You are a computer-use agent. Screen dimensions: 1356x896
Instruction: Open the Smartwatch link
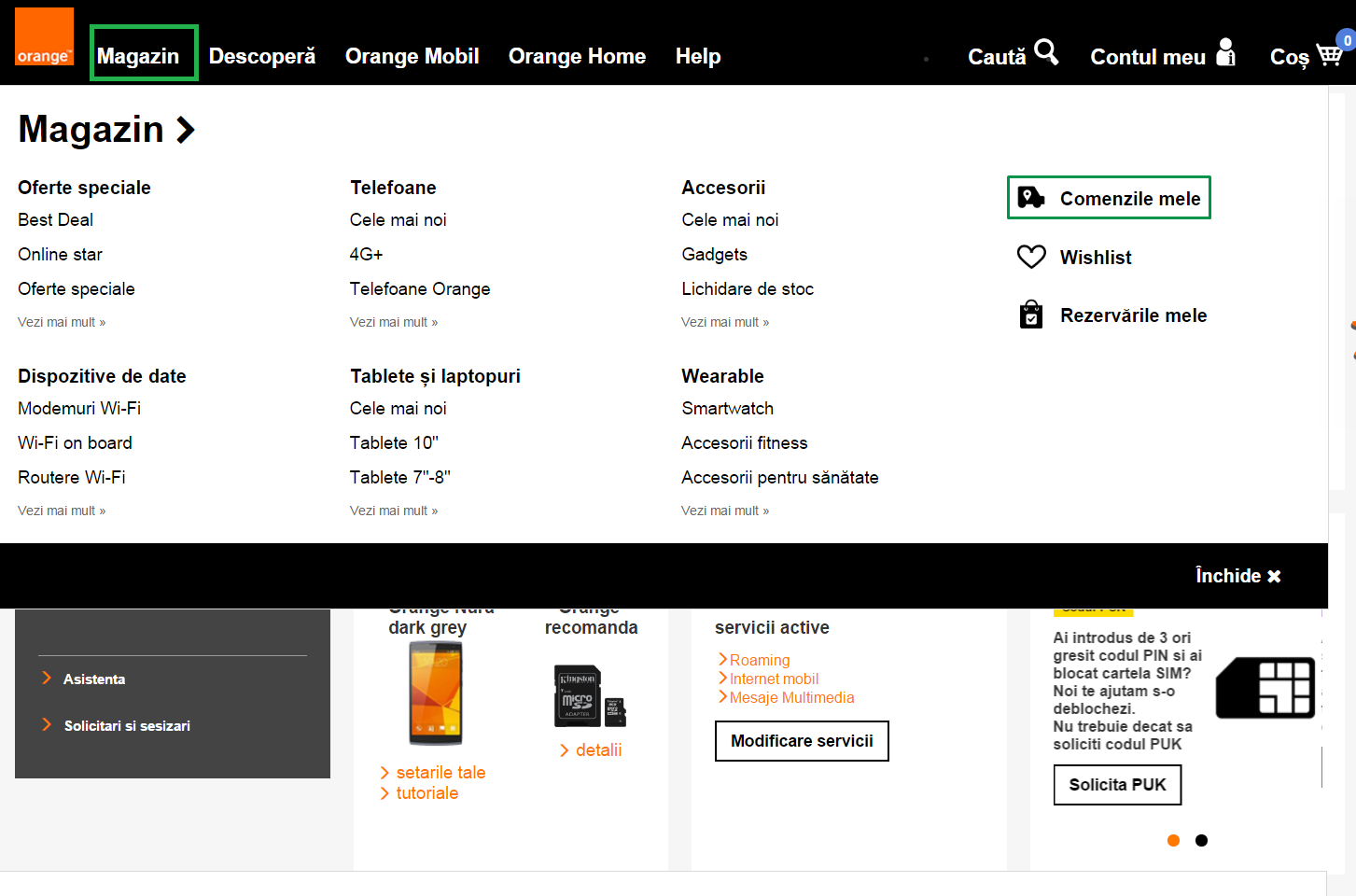(728, 409)
